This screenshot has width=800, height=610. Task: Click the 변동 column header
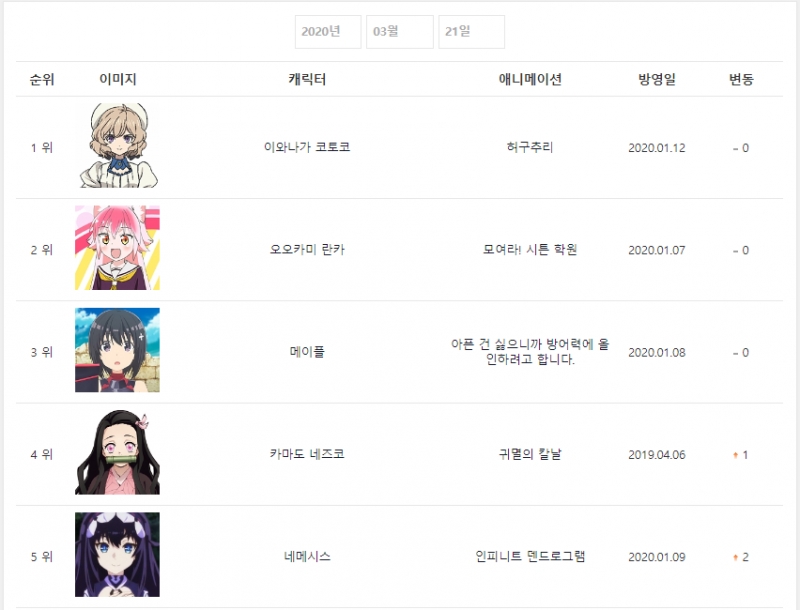point(741,79)
